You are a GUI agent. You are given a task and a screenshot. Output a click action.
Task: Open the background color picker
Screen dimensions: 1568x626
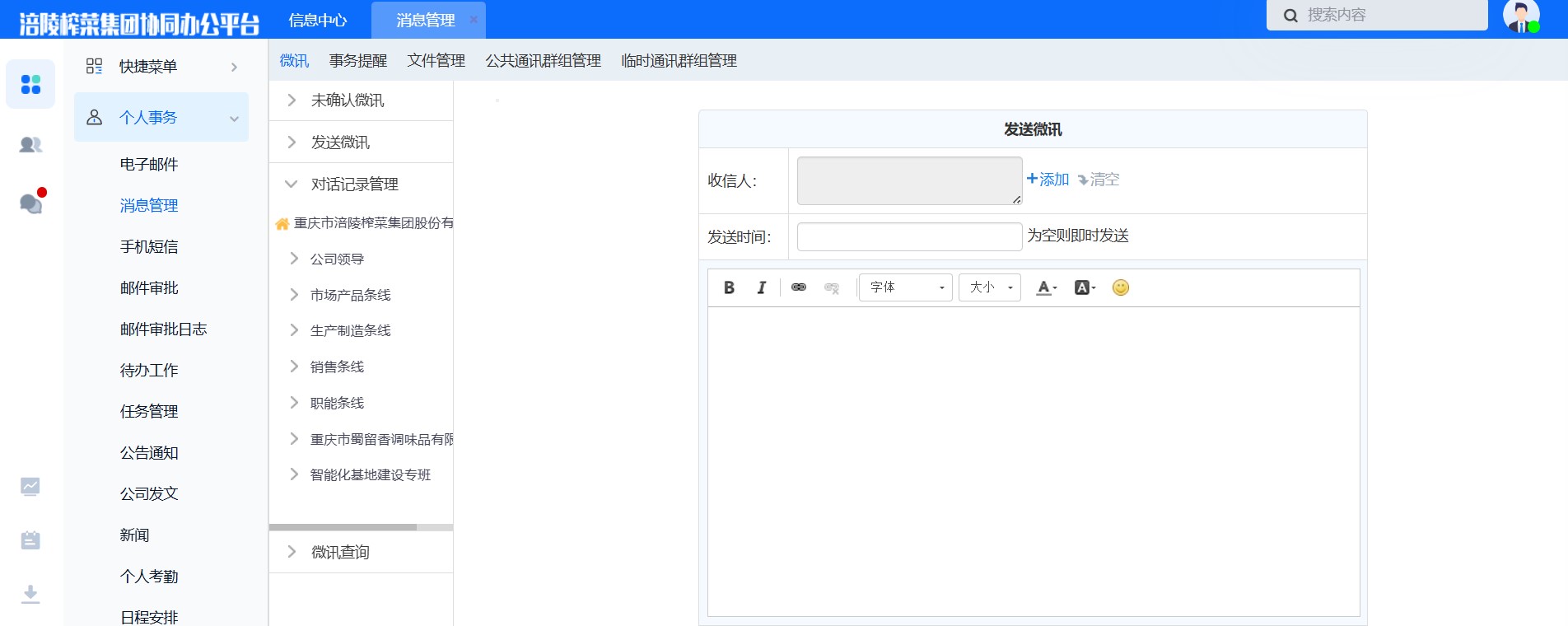(x=1085, y=287)
